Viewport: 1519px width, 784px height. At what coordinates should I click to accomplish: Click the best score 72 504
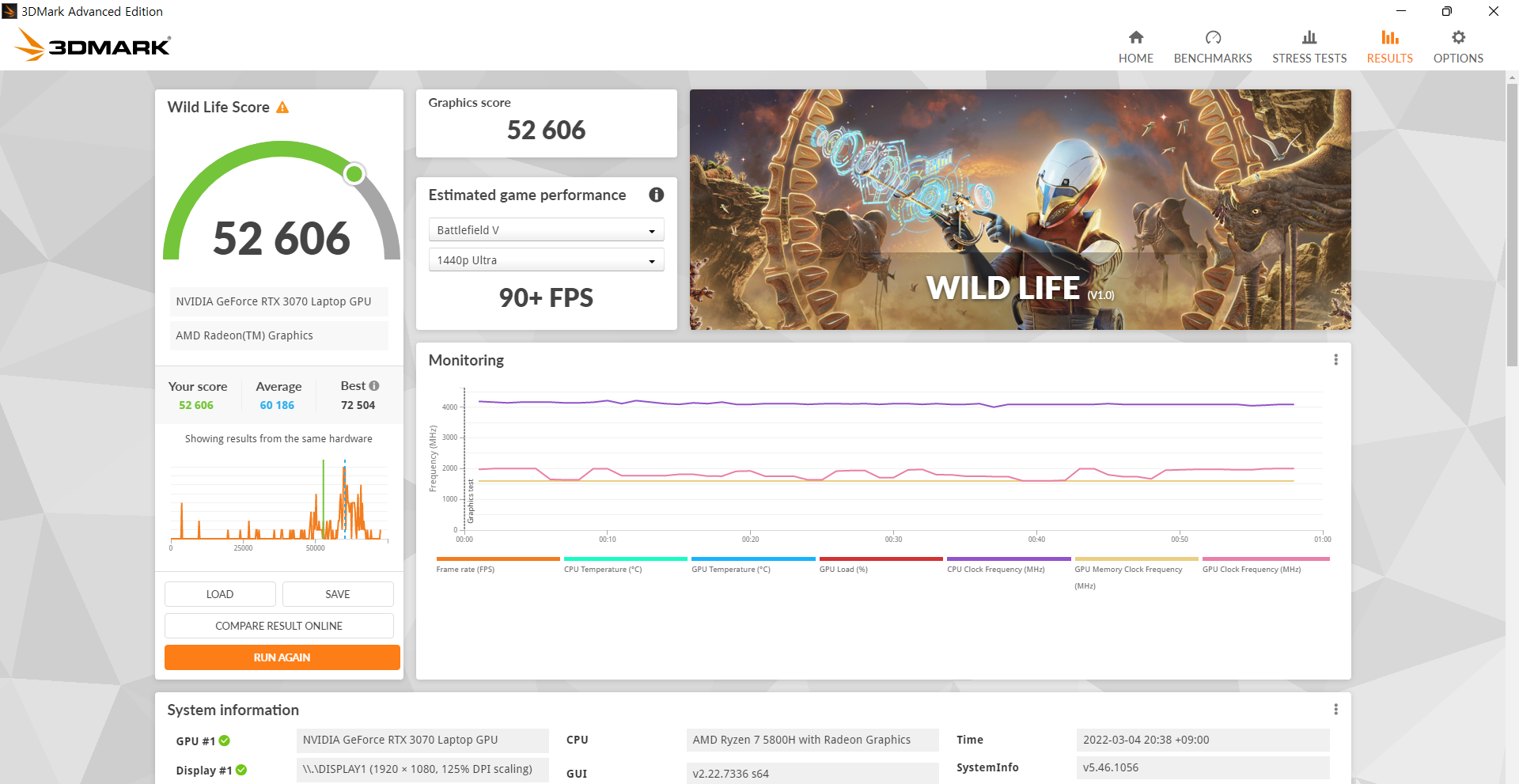358,405
